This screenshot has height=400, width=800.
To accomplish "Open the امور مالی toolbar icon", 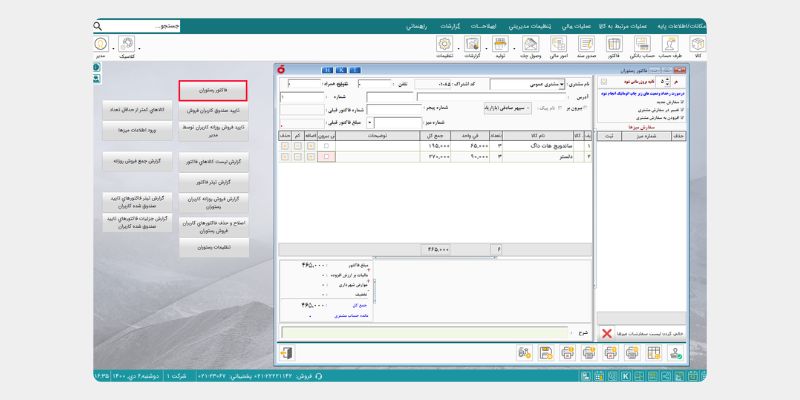I will 559,44.
